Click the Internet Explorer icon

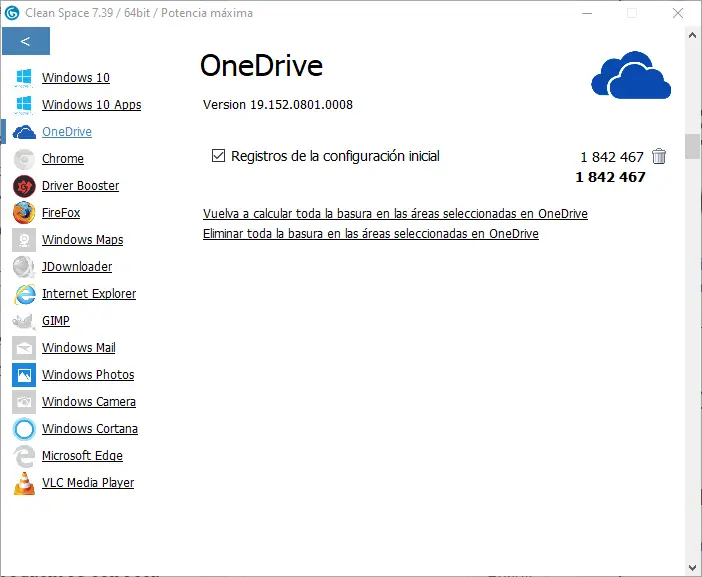[24, 294]
